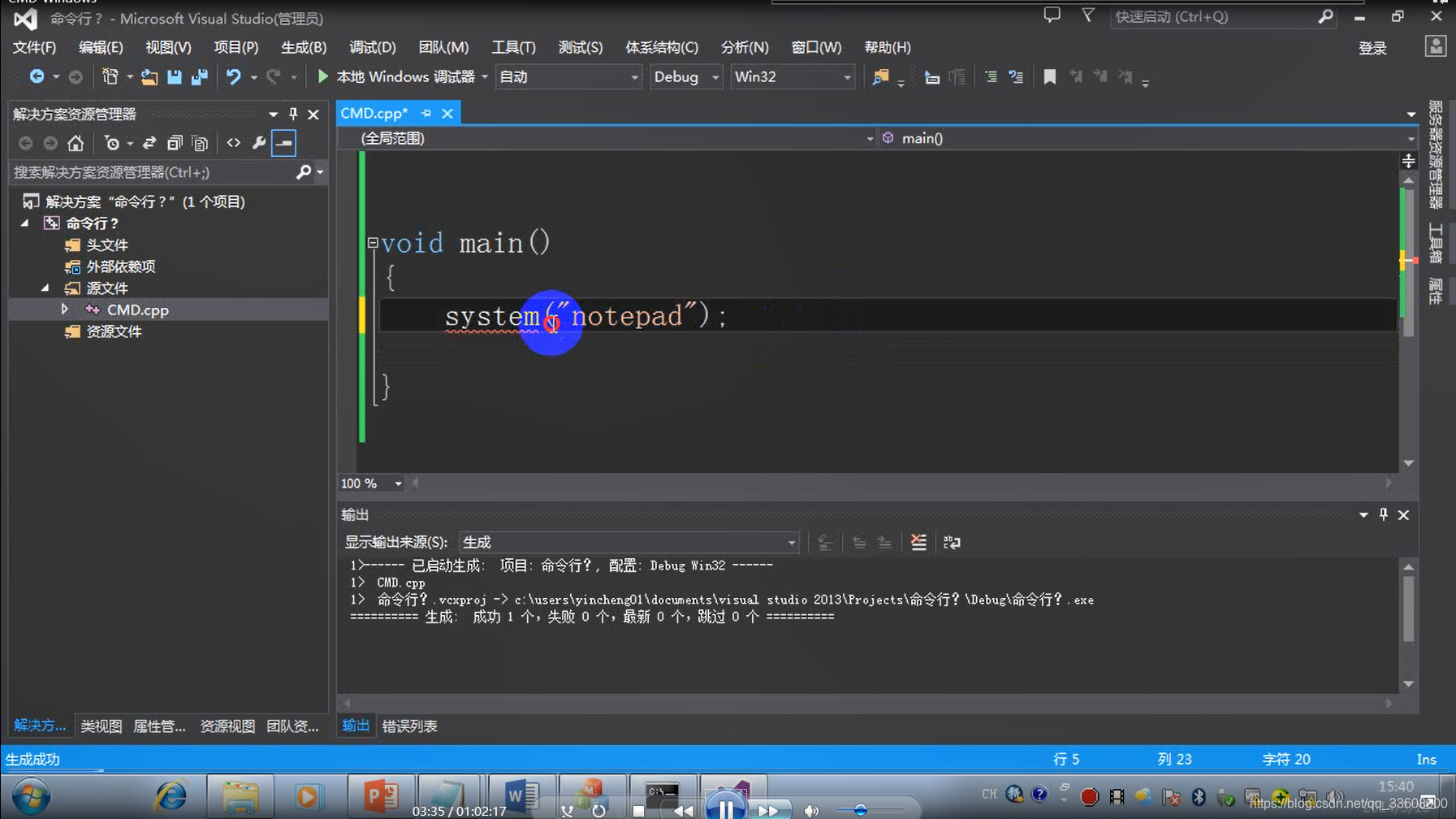Uncomment the selected lines
1456x819 pixels.
tap(1016, 76)
